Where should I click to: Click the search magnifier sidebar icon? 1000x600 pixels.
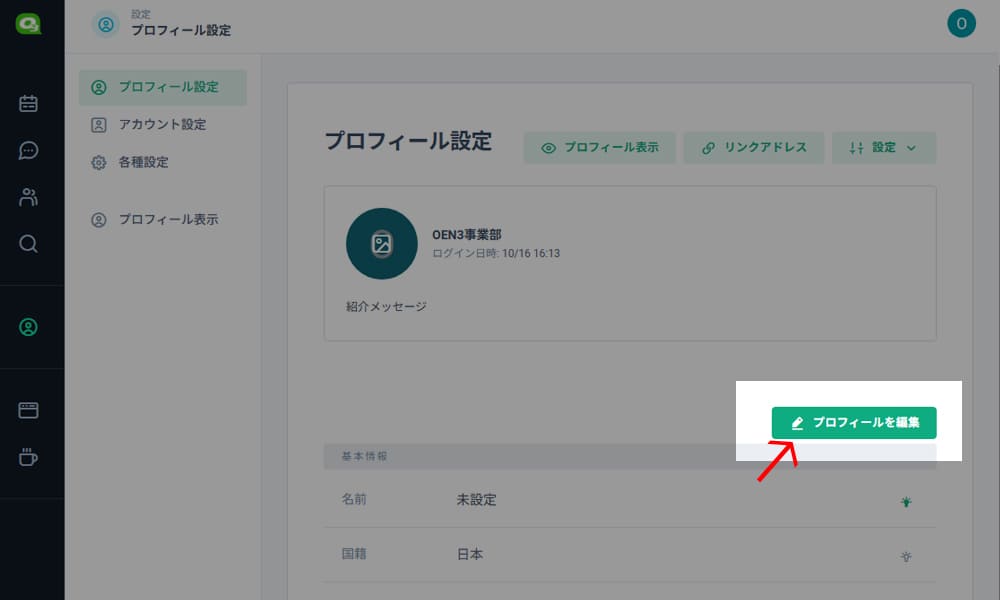click(29, 244)
